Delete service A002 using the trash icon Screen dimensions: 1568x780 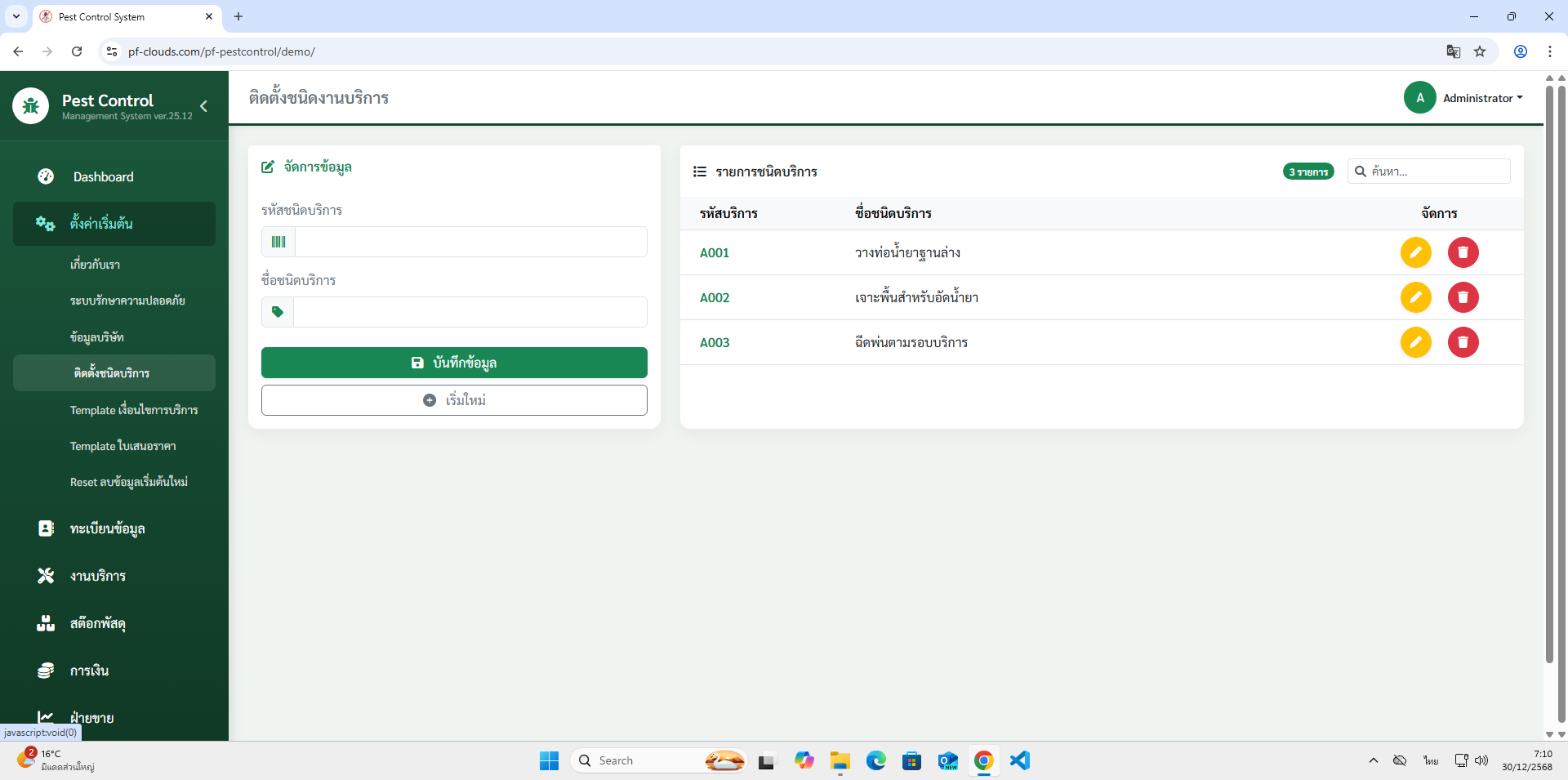point(1463,297)
